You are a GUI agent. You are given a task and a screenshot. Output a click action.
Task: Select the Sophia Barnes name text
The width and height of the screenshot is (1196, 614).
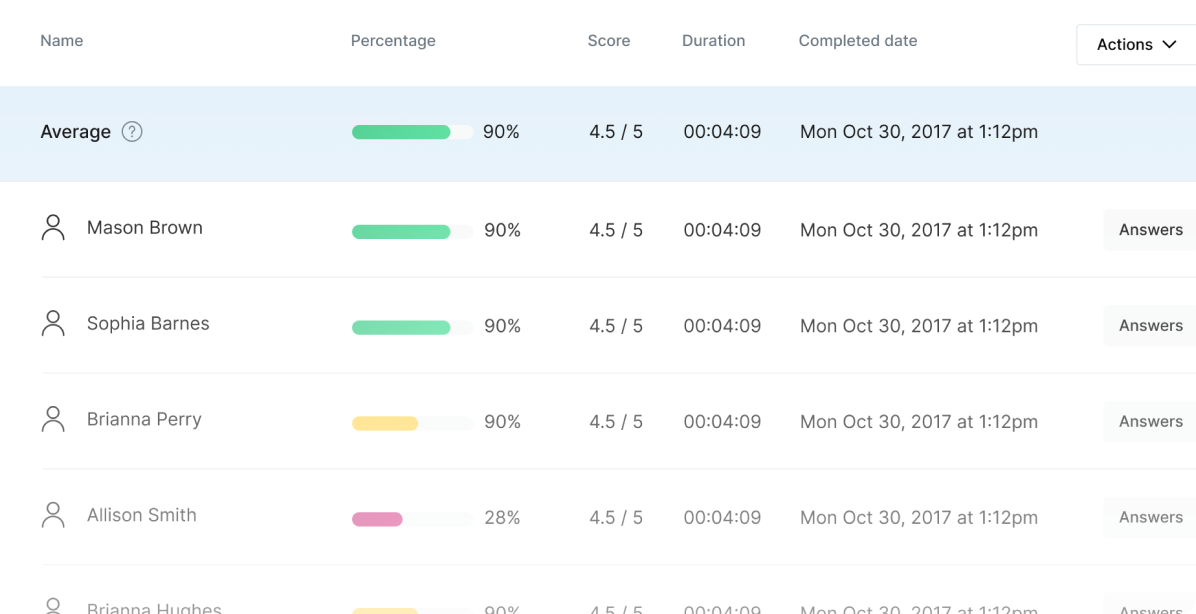pyautogui.click(x=148, y=324)
